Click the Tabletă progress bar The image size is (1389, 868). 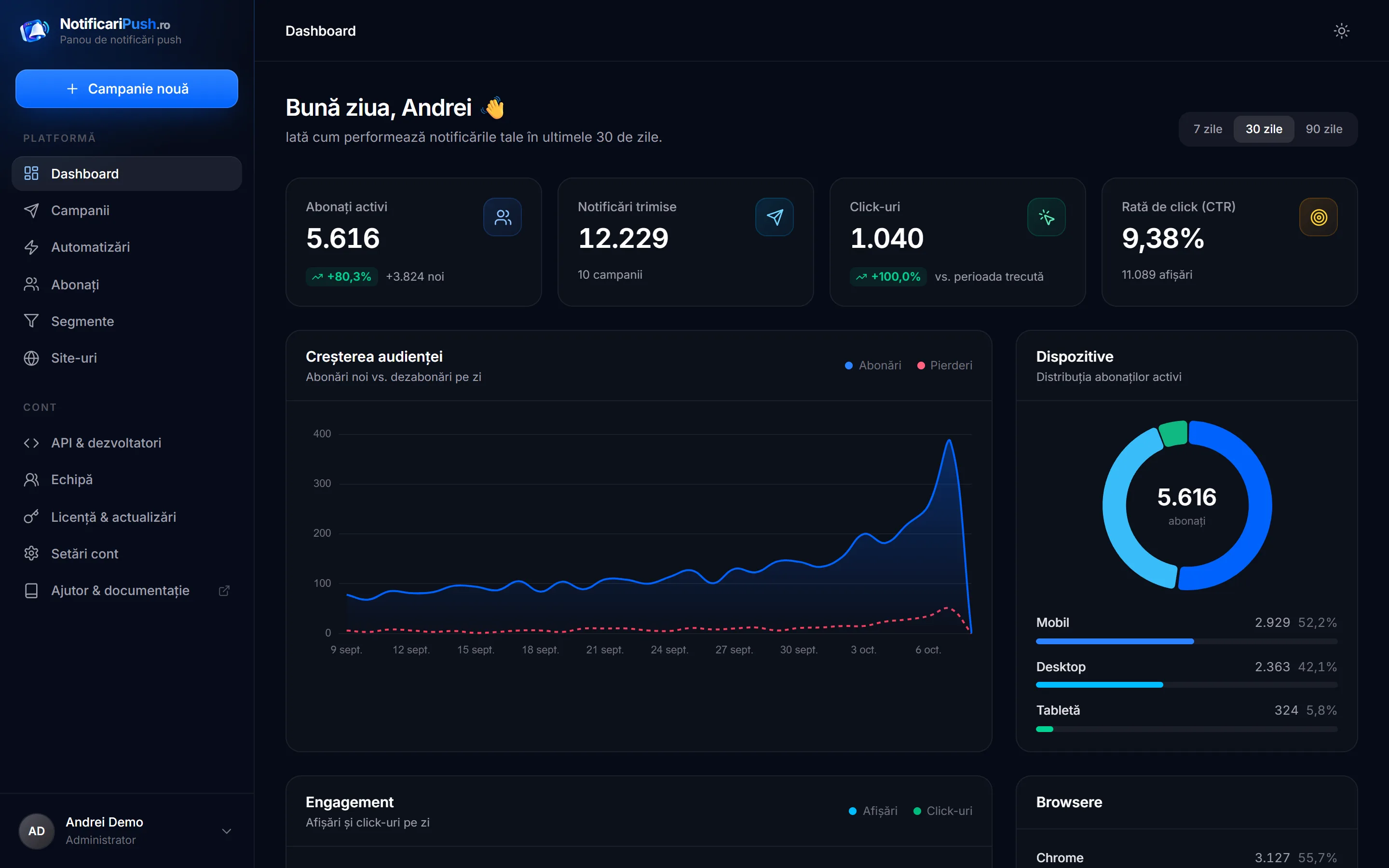(1186, 729)
